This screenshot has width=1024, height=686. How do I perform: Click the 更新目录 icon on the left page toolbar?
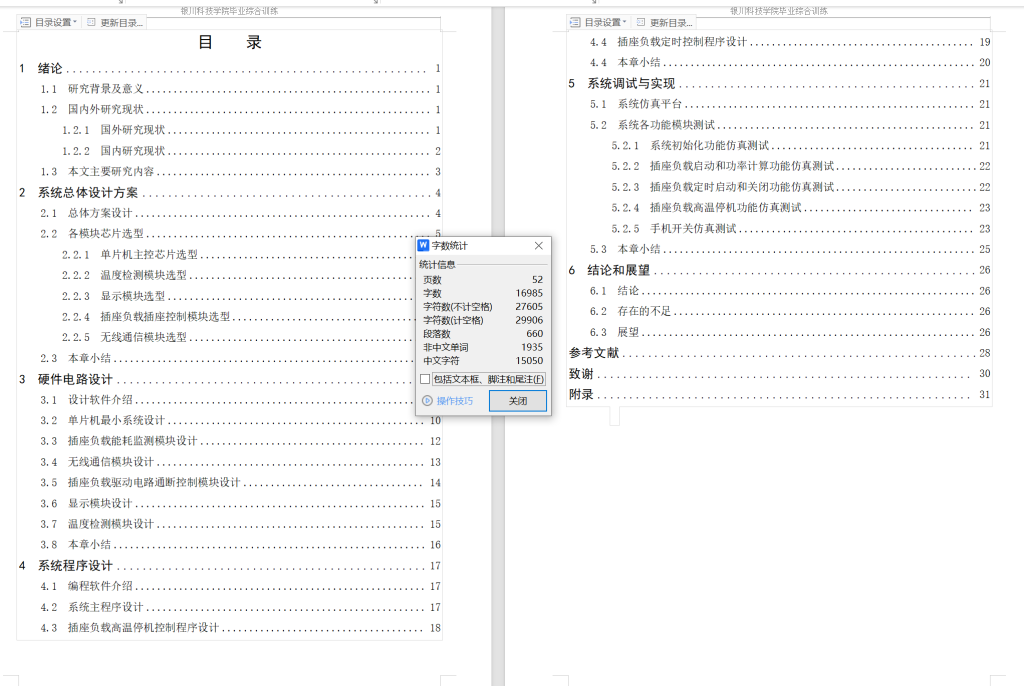coord(91,21)
